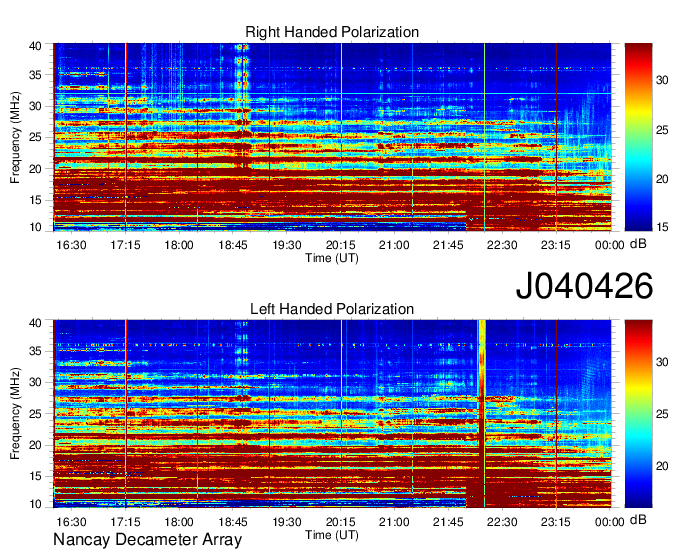680x552 pixels.
Task: Click "22:30" time tick on left-handed plot
Action: click(x=502, y=522)
